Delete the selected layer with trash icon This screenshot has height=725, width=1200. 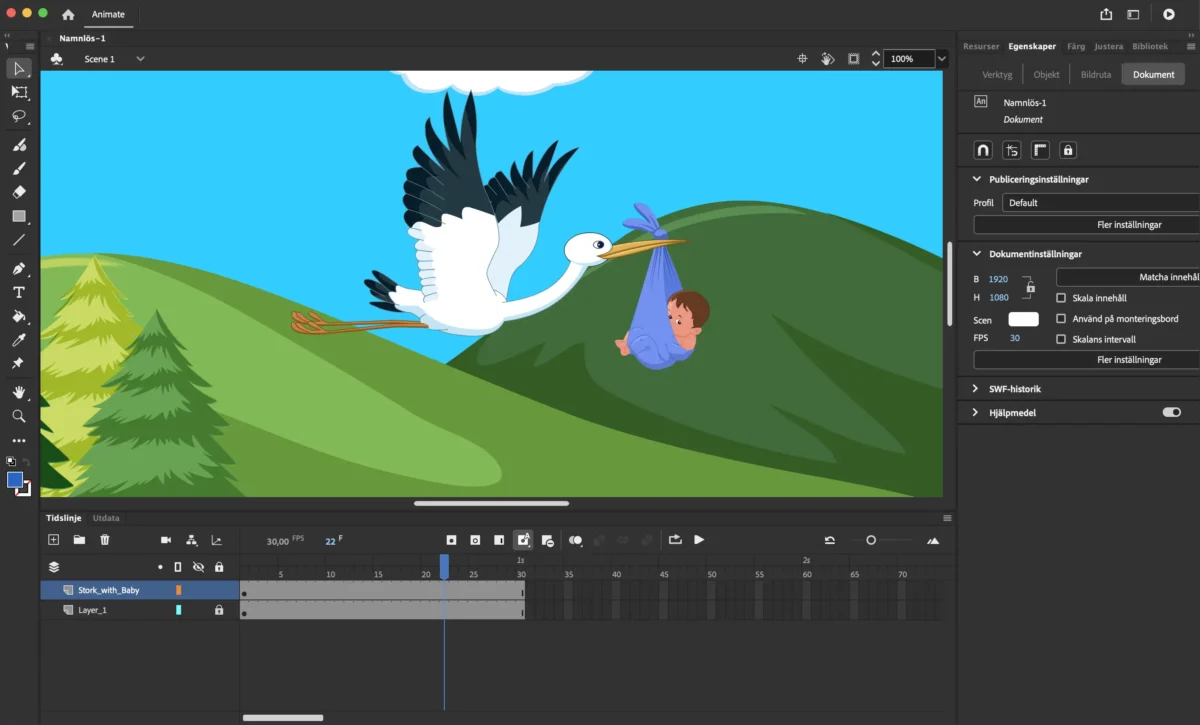(104, 540)
